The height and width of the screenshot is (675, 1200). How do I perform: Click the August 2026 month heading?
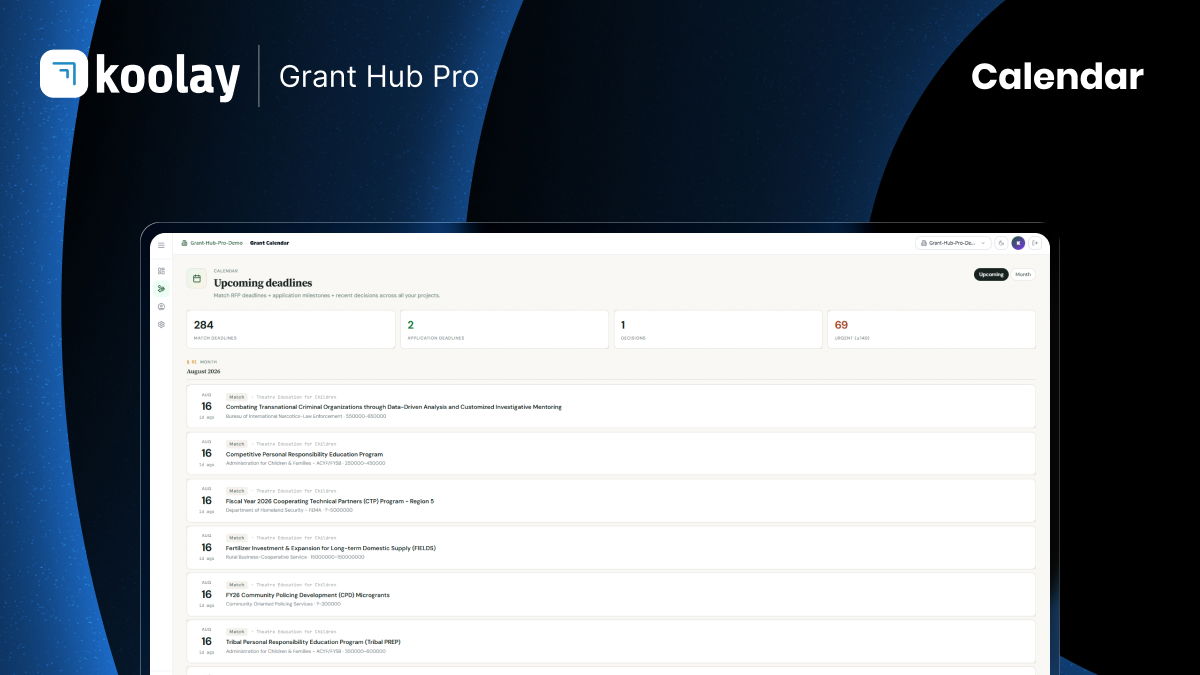pos(204,371)
